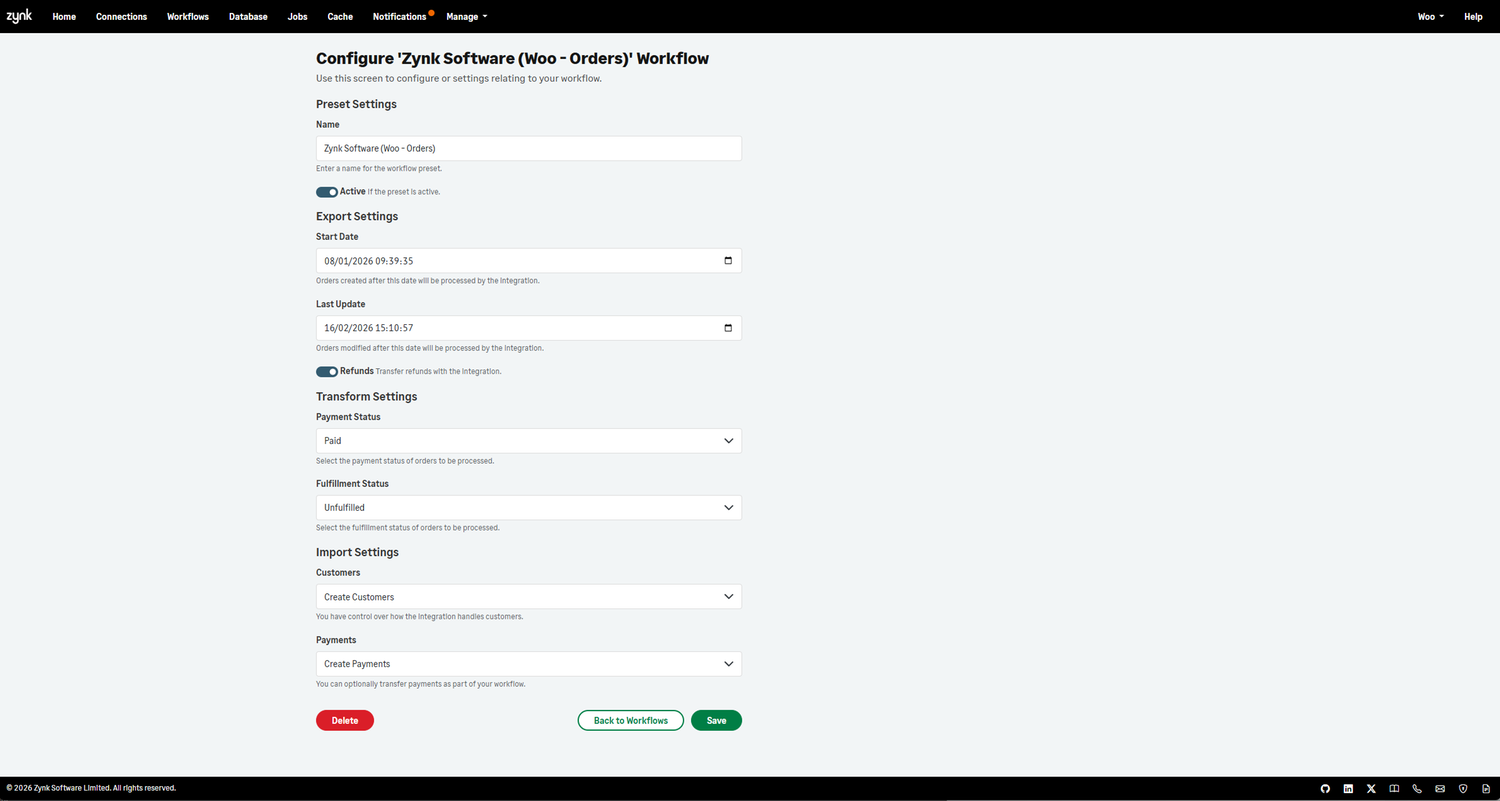The image size is (1500, 801).
Task: Click the Zynk logo in the navigation bar
Action: [x=19, y=16]
